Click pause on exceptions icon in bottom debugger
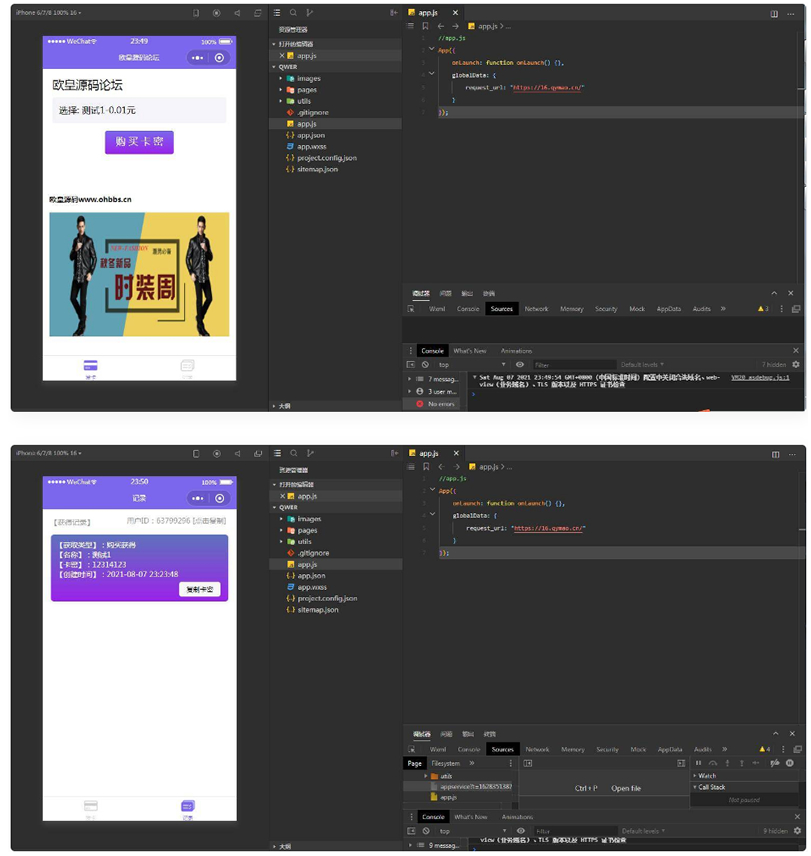The height and width of the screenshot is (856, 811). click(789, 763)
